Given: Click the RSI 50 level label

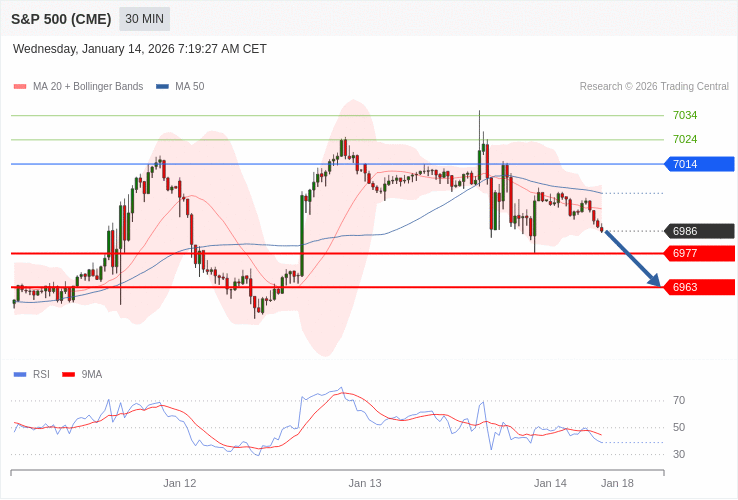Looking at the screenshot, I should (679, 427).
